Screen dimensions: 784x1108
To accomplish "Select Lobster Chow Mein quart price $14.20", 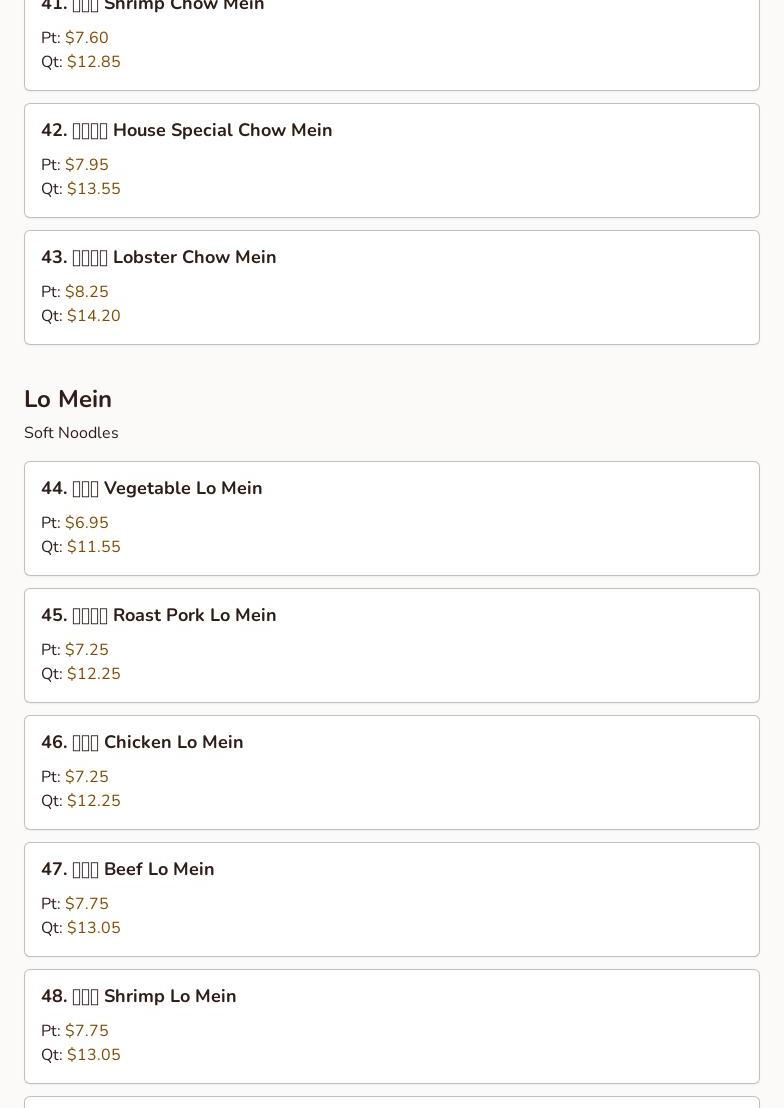I will 94,316.
